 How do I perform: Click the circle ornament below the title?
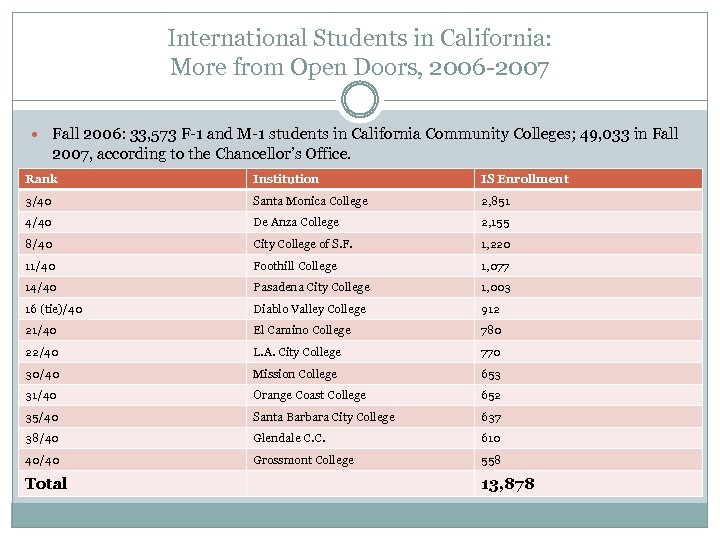pyautogui.click(x=360, y=100)
